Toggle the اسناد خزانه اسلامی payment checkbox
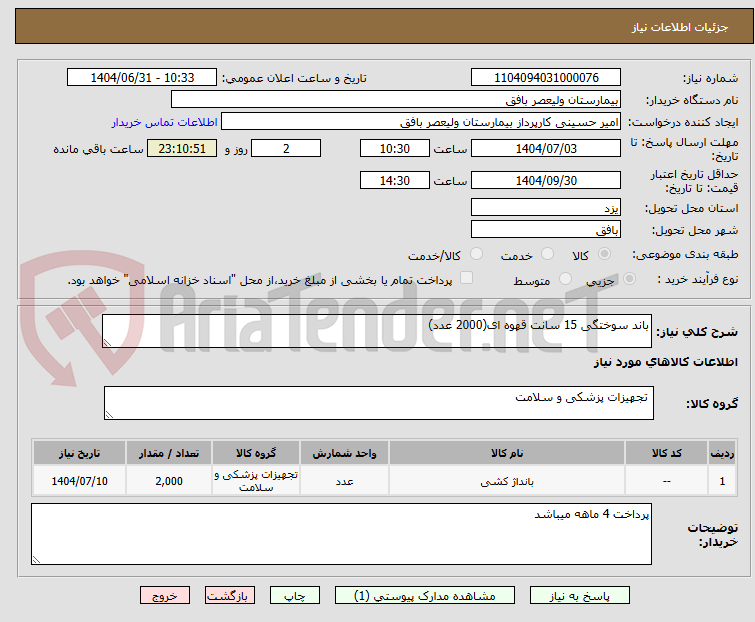 click(467, 278)
